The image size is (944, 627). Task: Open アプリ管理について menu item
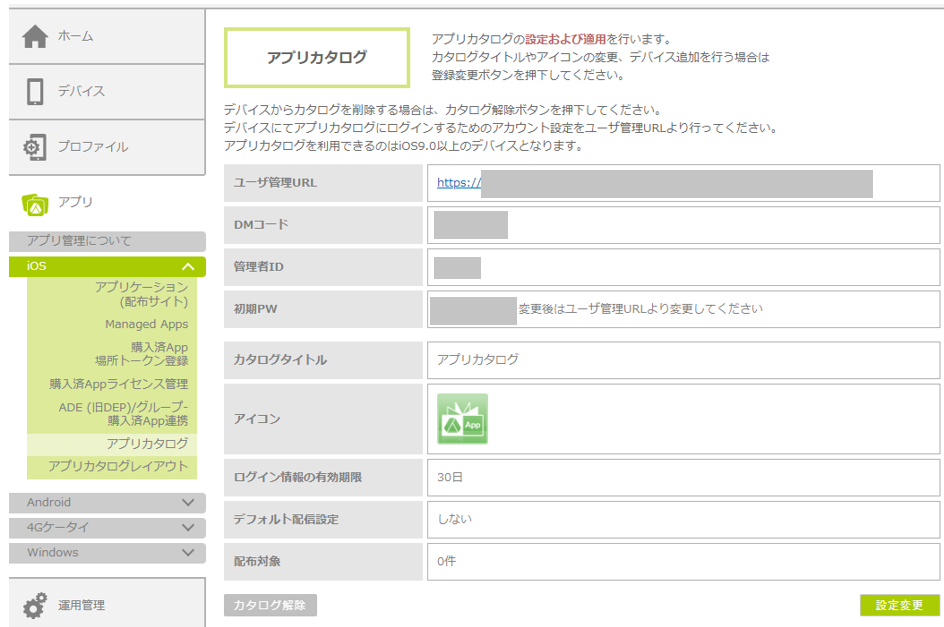coord(79,242)
